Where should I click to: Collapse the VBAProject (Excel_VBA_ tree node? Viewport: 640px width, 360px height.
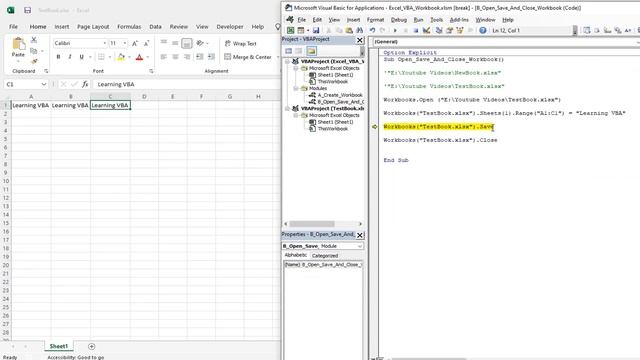[x=287, y=62]
